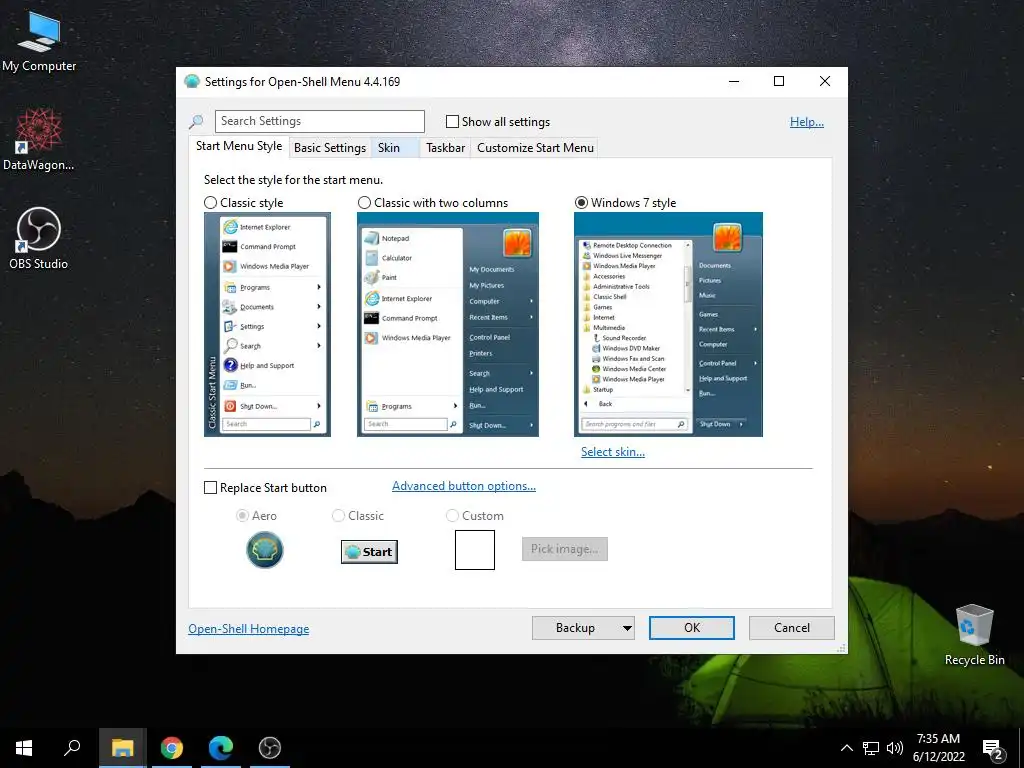
Task: Open the Select skin link
Action: coord(613,452)
